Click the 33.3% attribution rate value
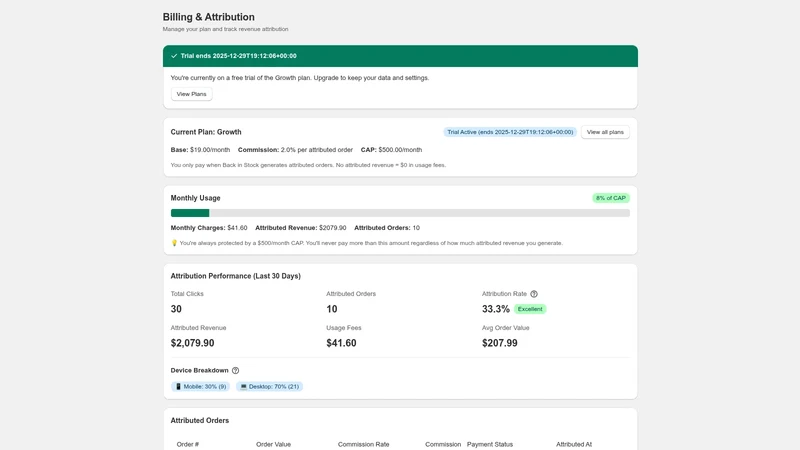 point(496,309)
